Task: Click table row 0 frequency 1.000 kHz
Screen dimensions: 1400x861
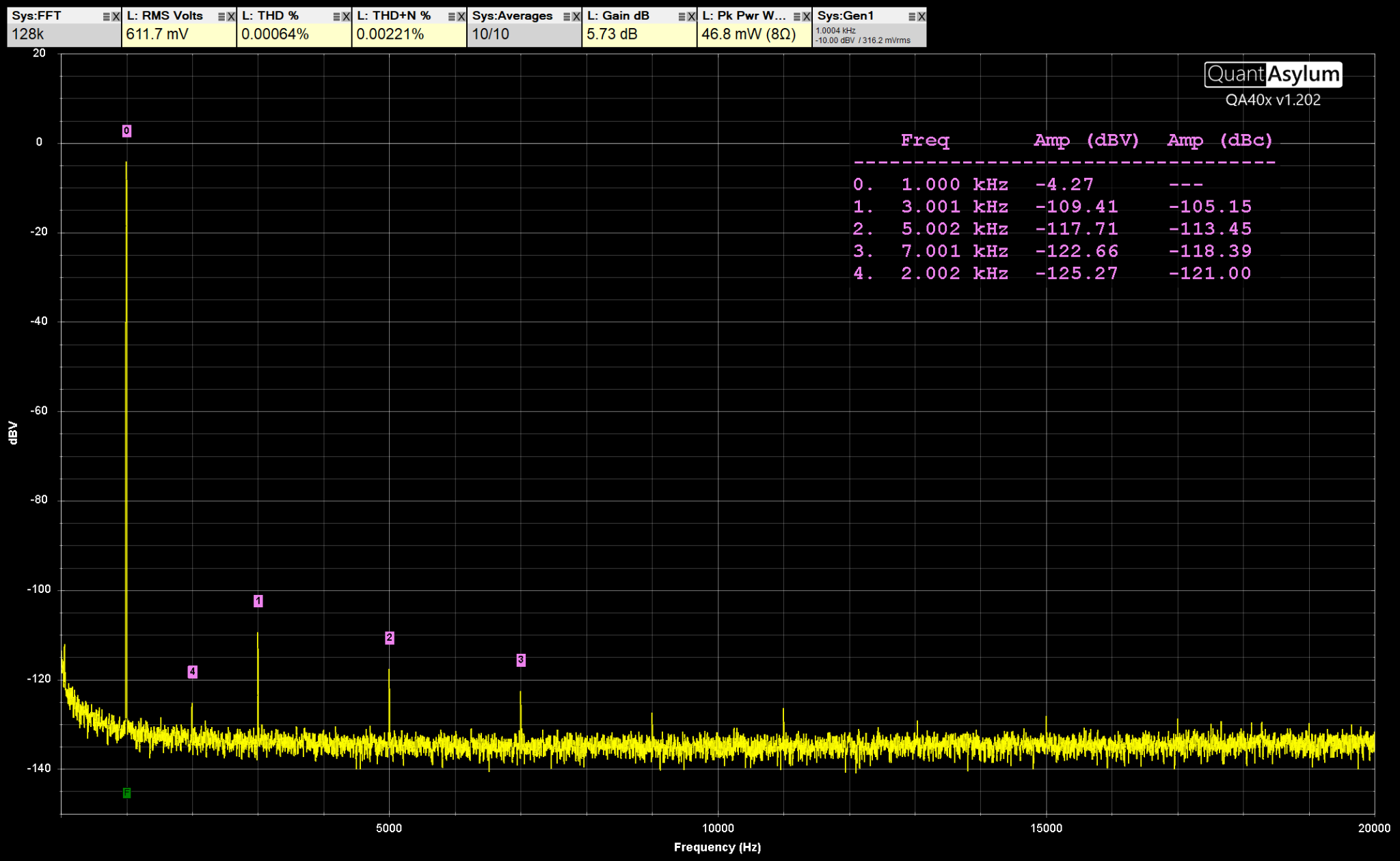Action: pyautogui.click(x=954, y=185)
